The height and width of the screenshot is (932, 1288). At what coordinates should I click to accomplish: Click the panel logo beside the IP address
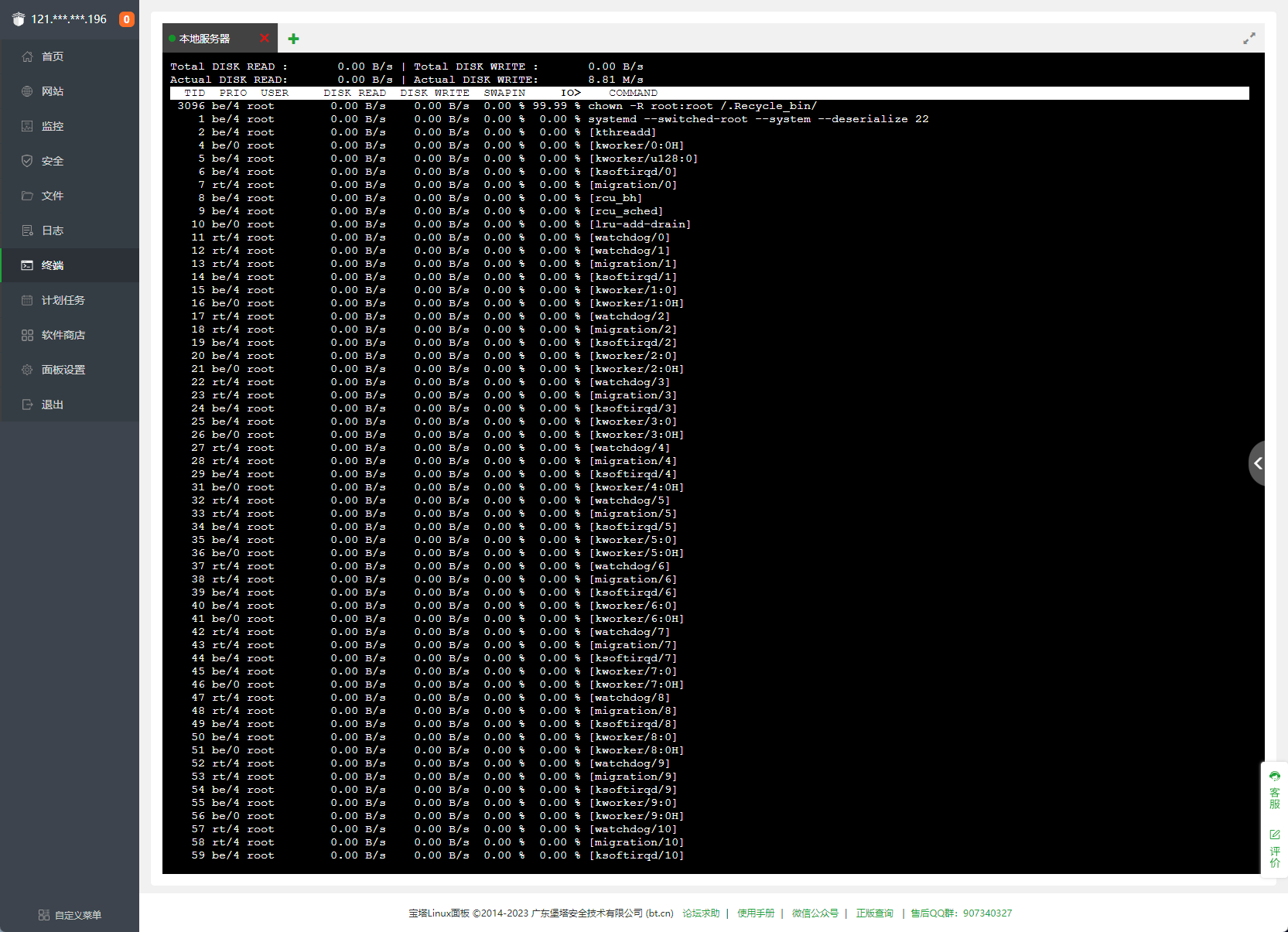(x=19, y=19)
